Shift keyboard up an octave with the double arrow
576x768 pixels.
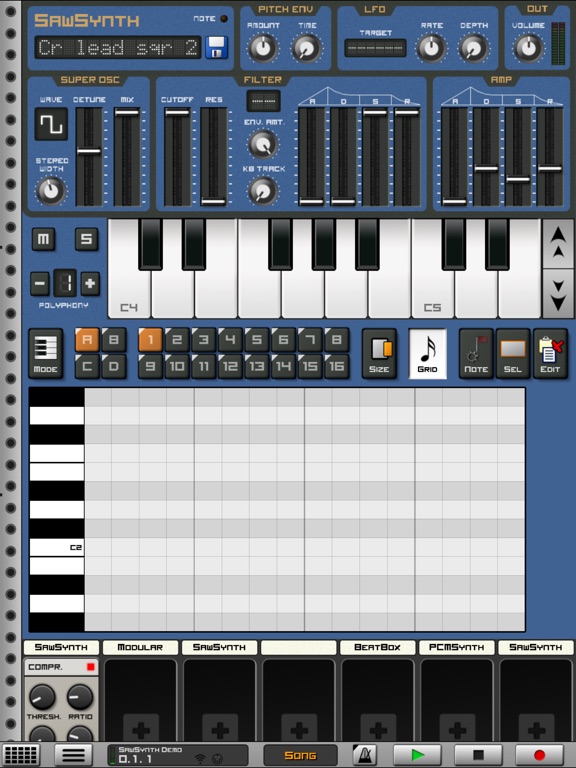[558, 243]
